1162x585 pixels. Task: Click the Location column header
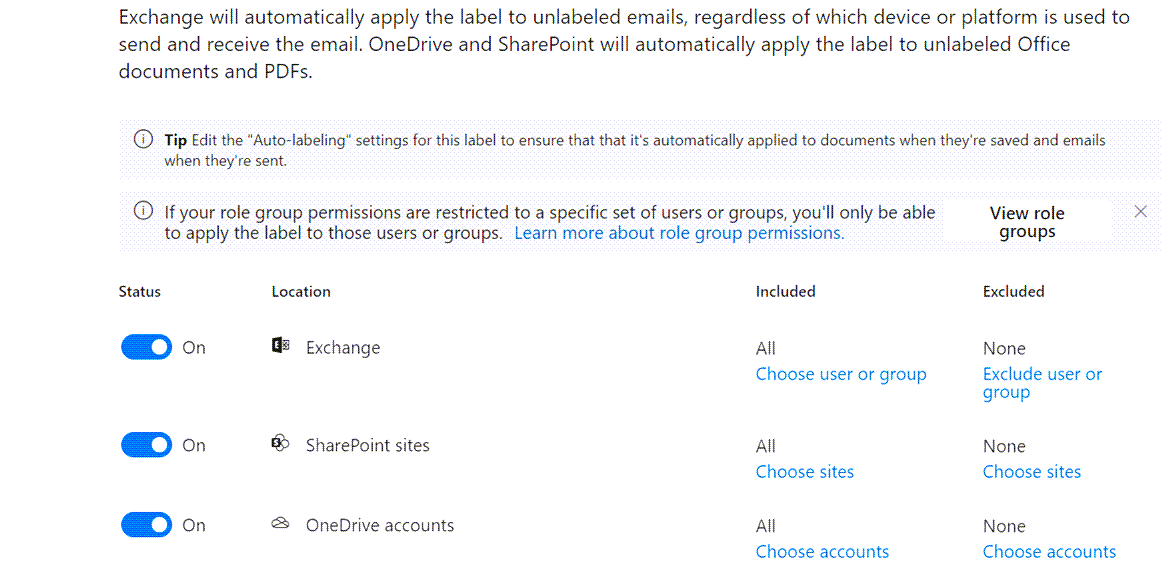[301, 292]
